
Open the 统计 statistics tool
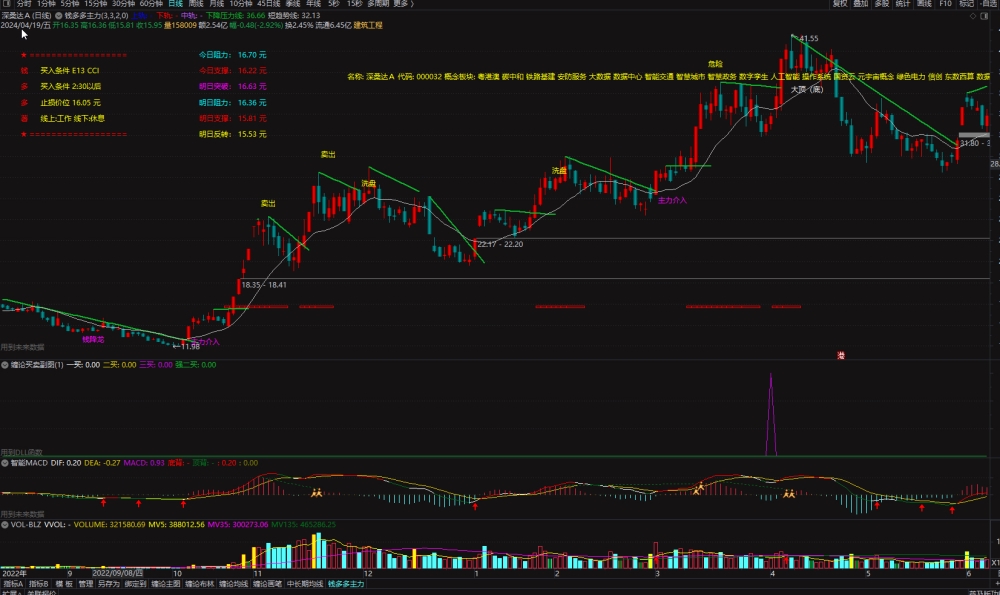[x=903, y=4]
